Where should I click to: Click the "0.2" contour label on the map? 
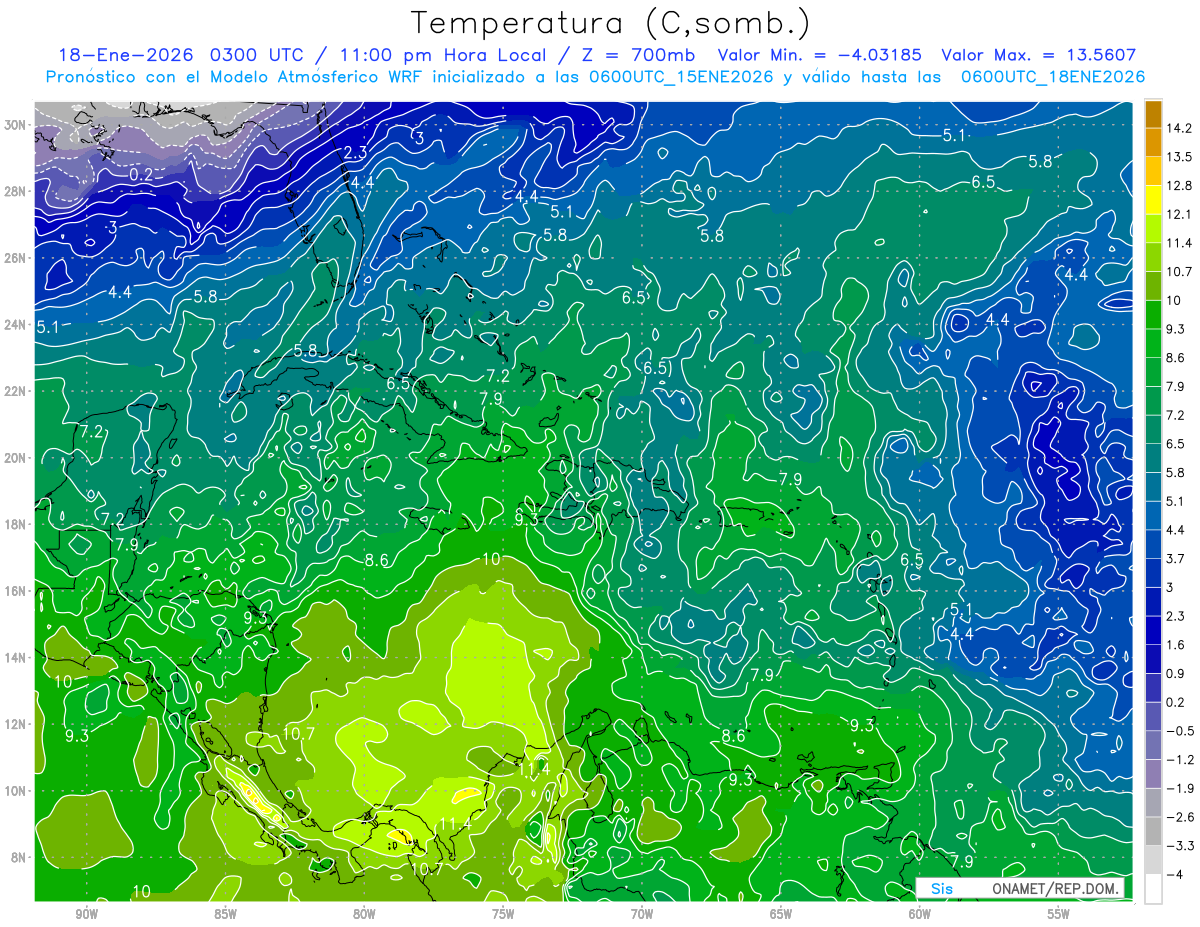[141, 175]
